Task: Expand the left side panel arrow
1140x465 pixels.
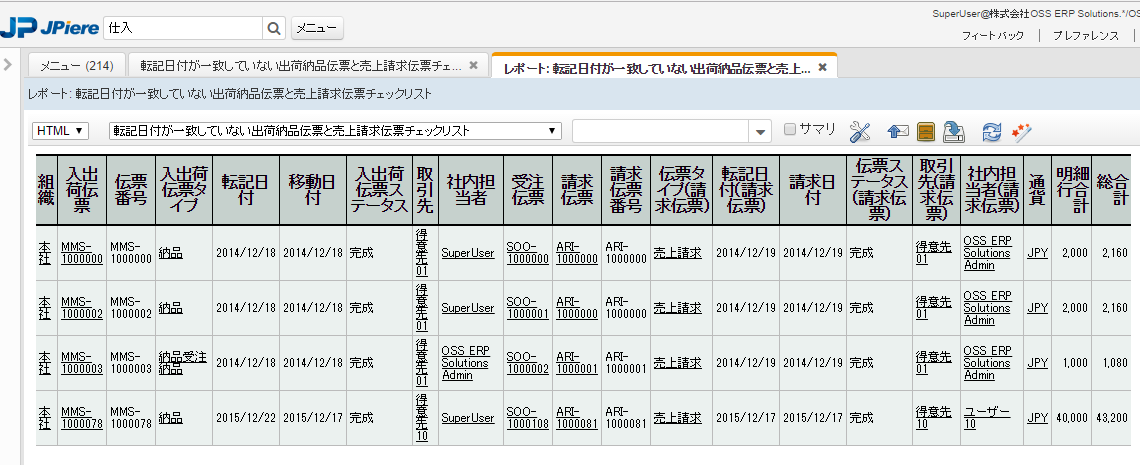Action: [x=7, y=64]
